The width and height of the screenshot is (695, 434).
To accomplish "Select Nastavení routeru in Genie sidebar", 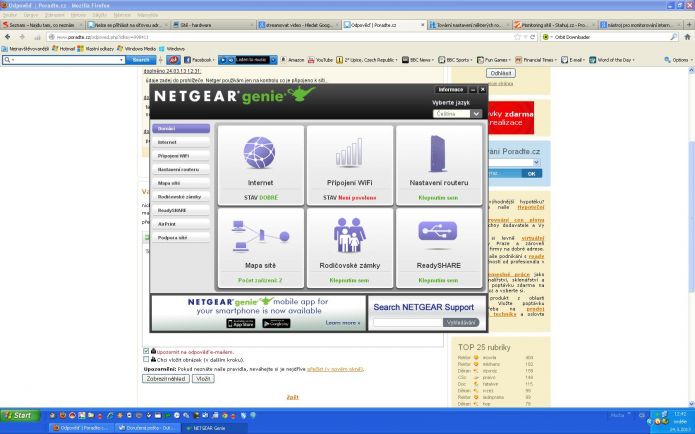I will tap(181, 169).
